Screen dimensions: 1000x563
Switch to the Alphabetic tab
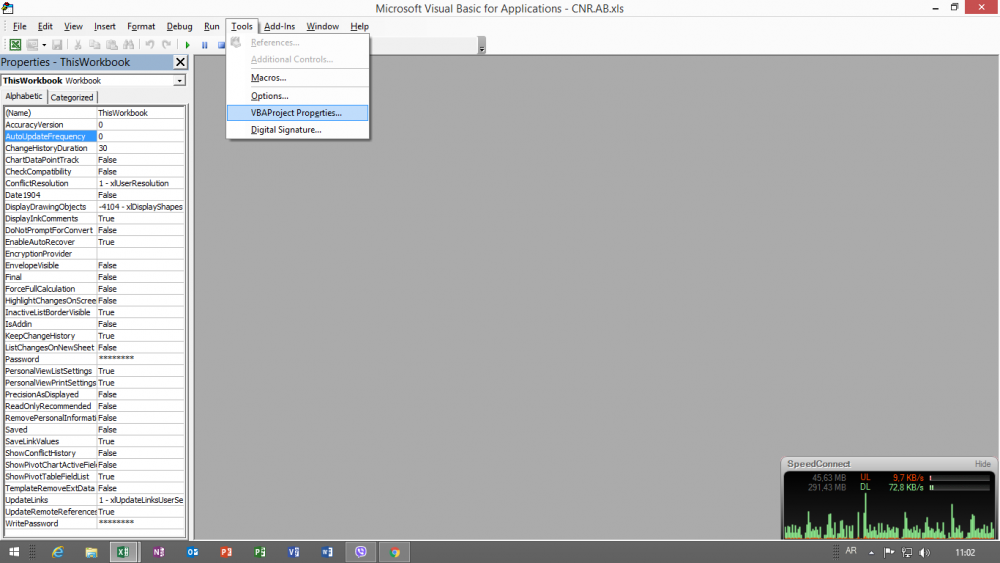click(x=24, y=96)
